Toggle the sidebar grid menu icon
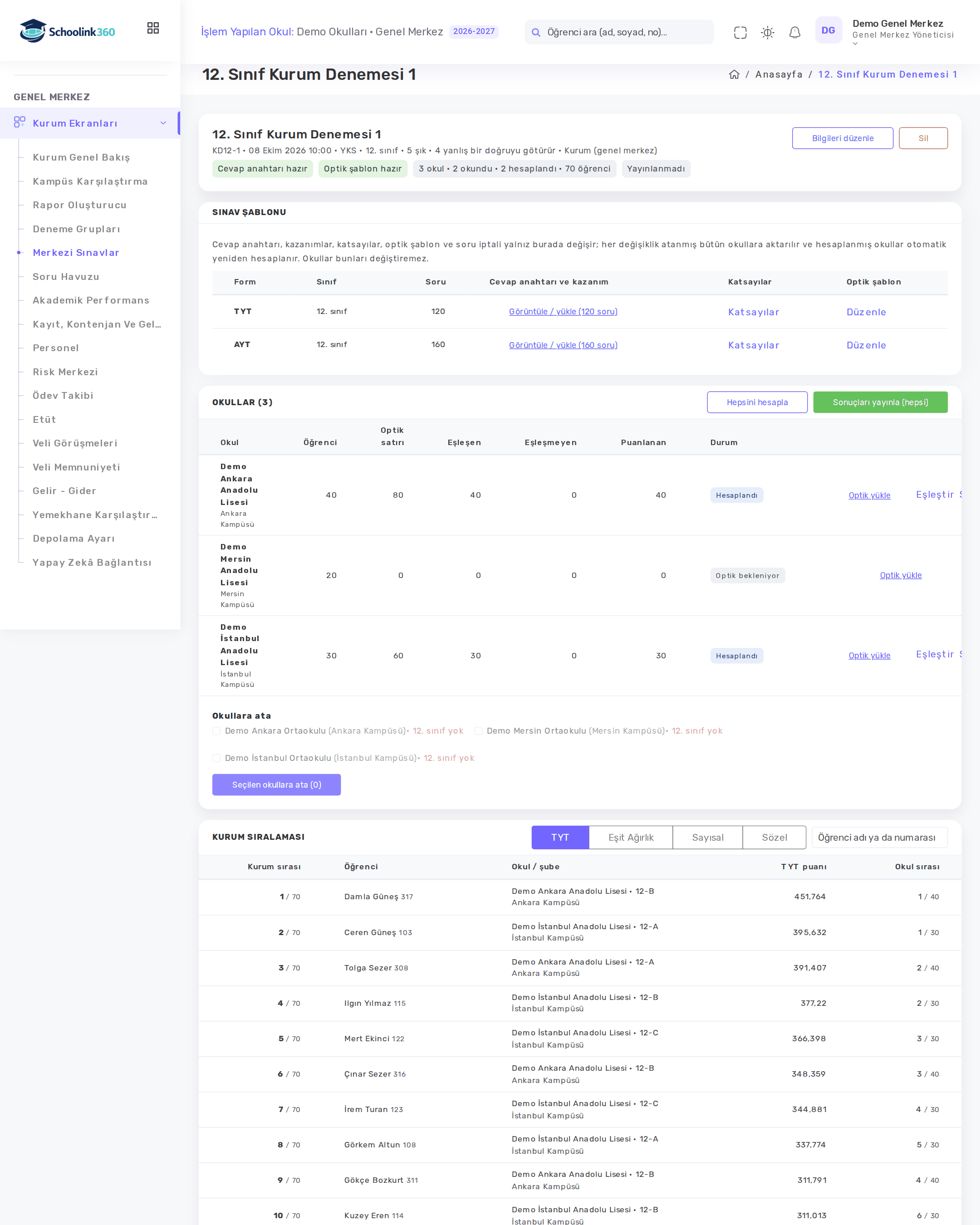 153,28
